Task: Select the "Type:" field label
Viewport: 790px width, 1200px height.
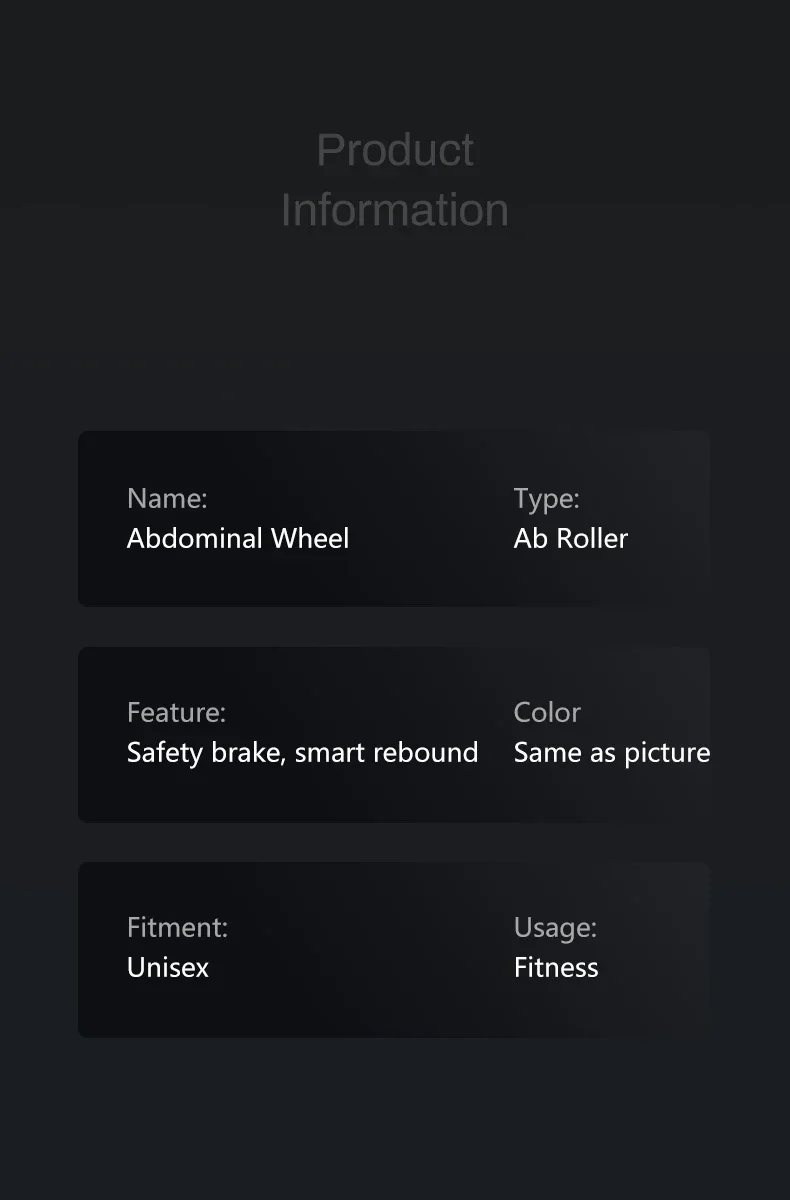Action: pos(546,498)
